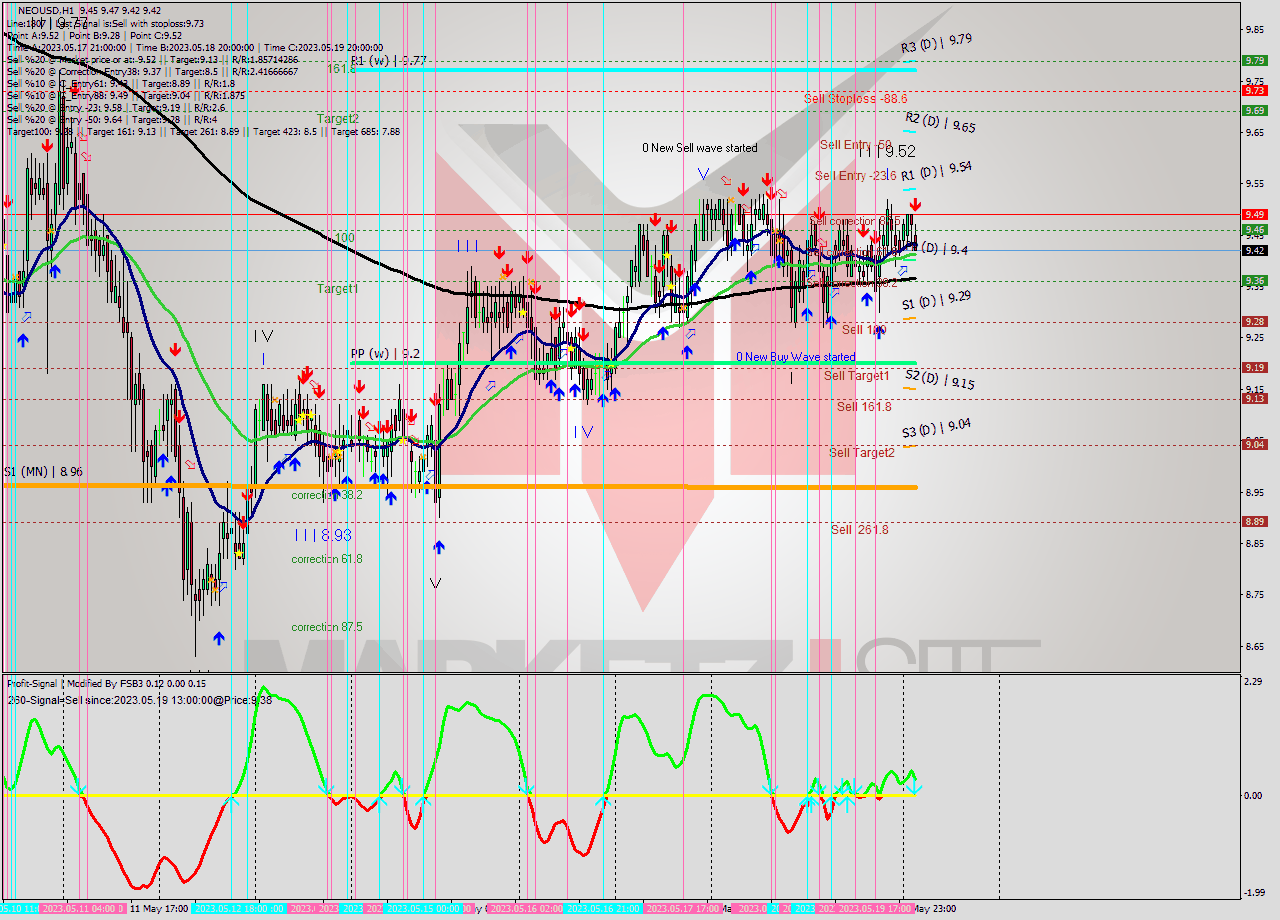This screenshot has height=920, width=1280.
Task: Click the red 9.49 price tag on axis
Action: coord(1254,214)
